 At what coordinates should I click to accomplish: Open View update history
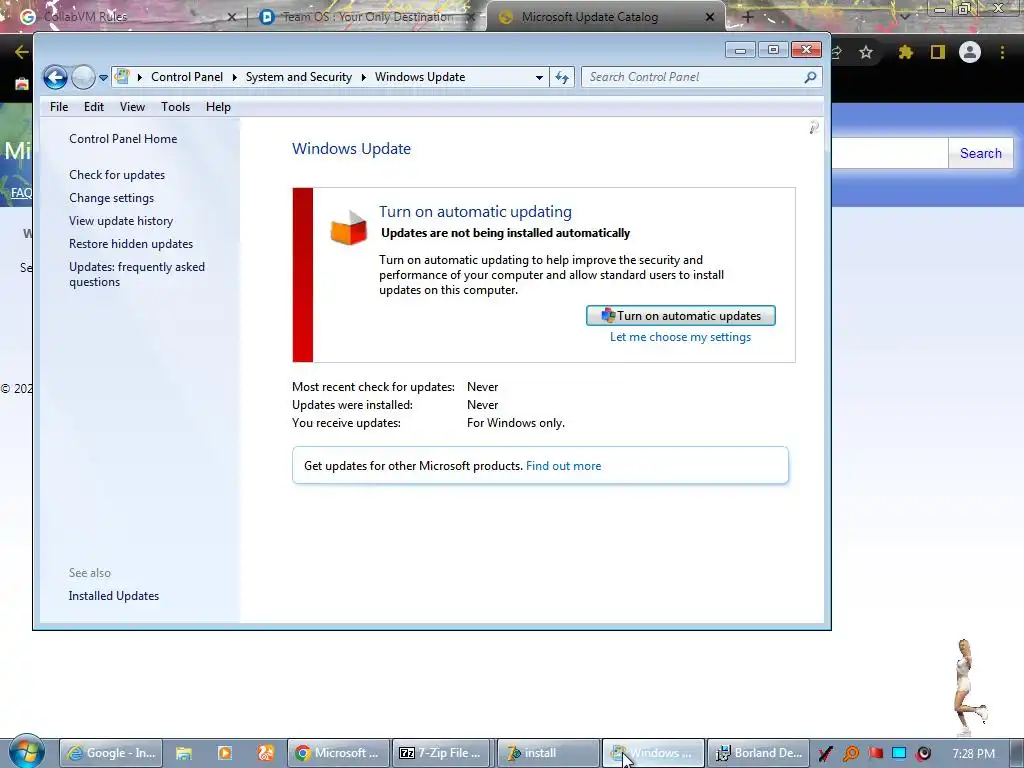pos(121,221)
